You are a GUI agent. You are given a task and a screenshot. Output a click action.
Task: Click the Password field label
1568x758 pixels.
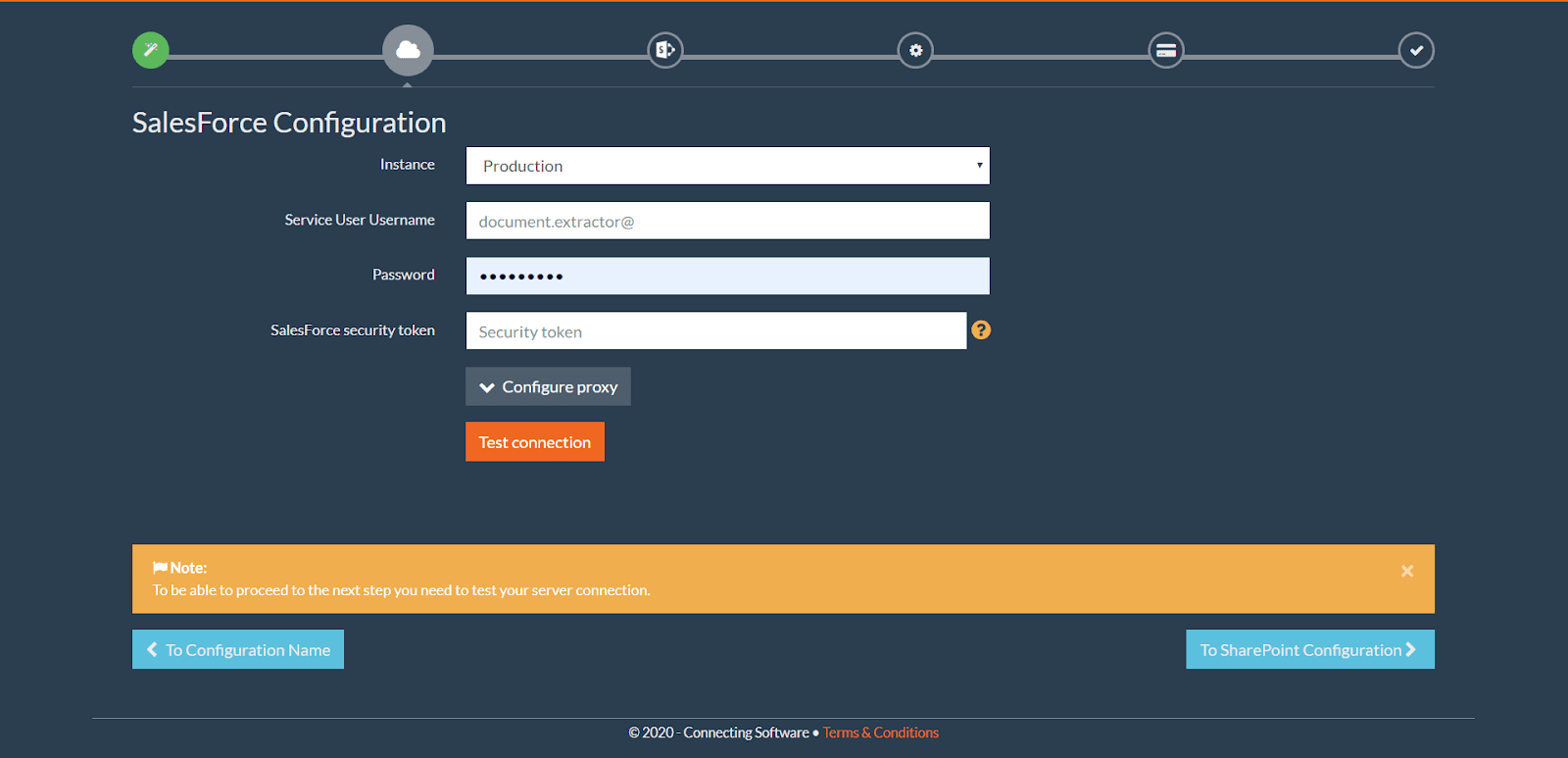404,275
